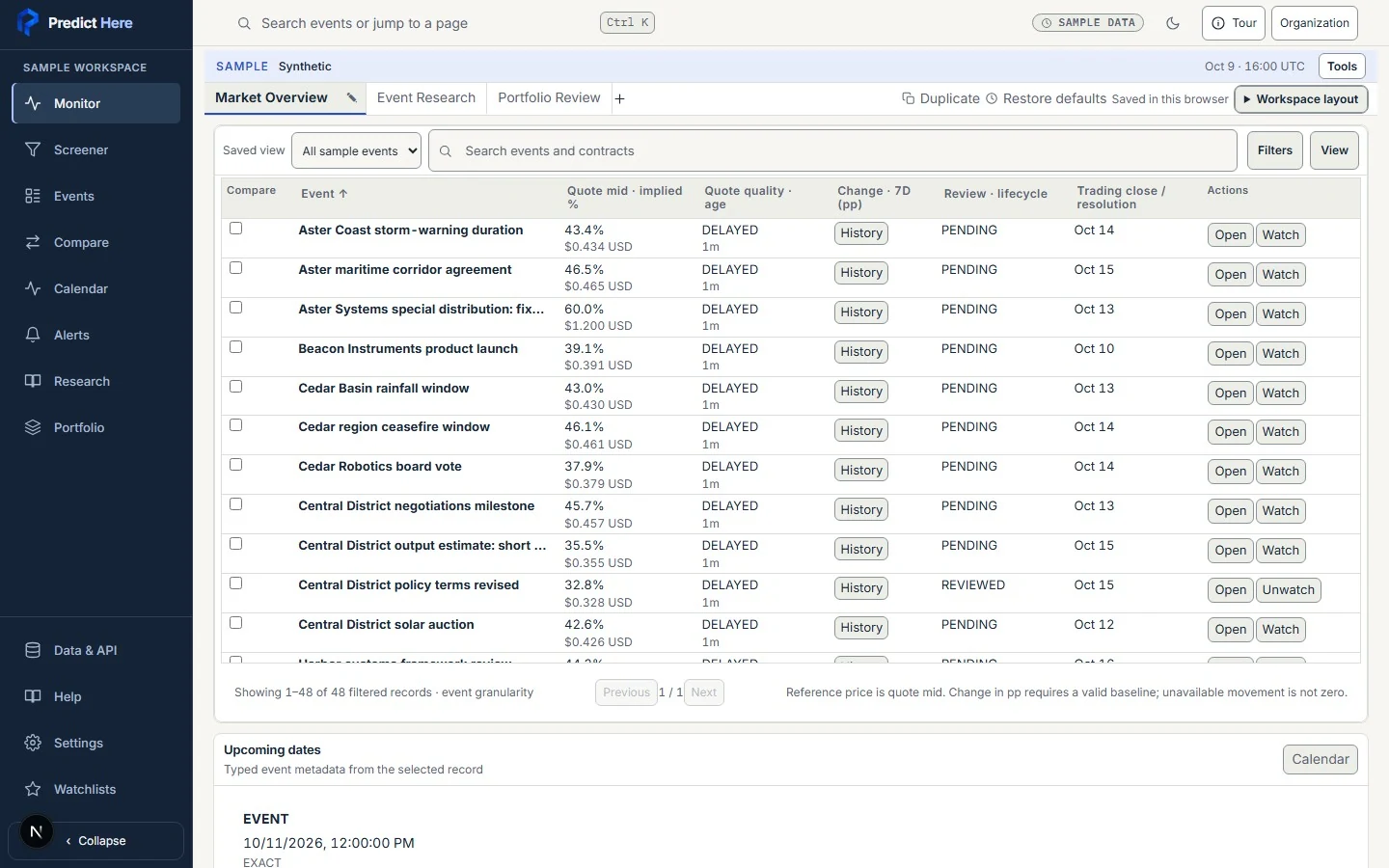Show History for Aster Systems special distribution

point(861,312)
